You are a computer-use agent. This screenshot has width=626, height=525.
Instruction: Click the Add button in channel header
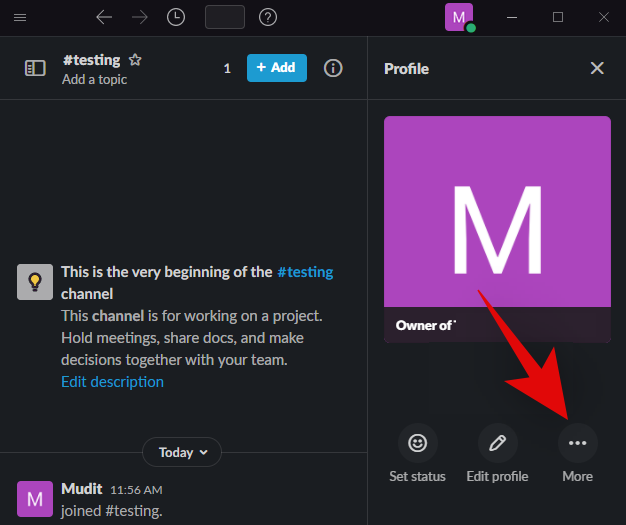[x=276, y=68]
